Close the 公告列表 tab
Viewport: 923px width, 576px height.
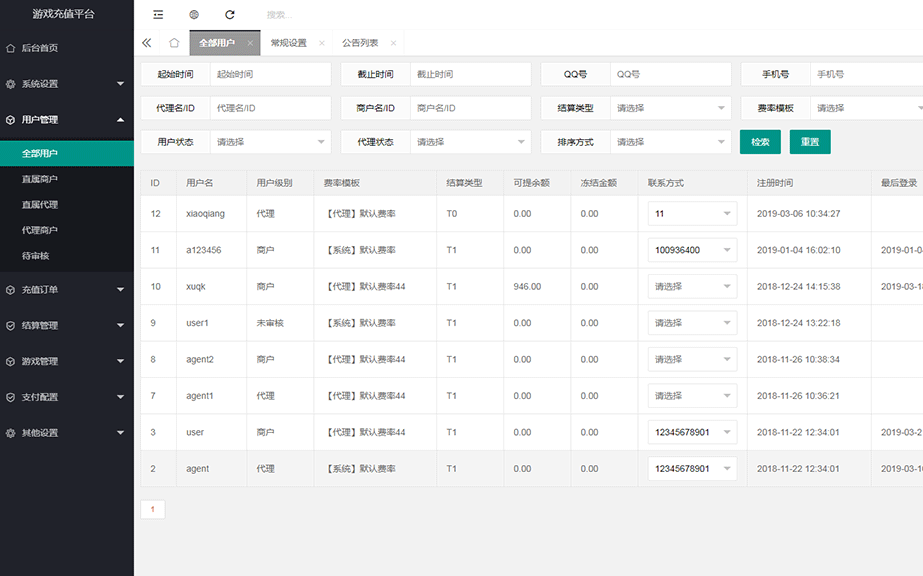393,43
